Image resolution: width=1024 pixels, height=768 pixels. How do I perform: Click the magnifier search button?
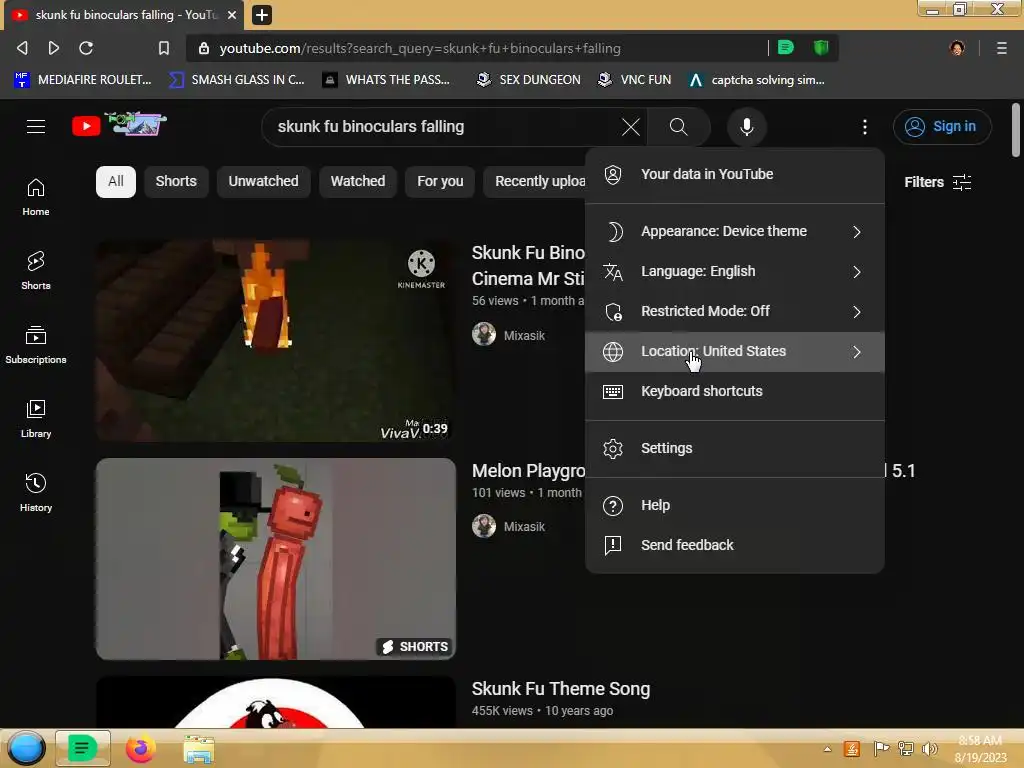tap(679, 127)
